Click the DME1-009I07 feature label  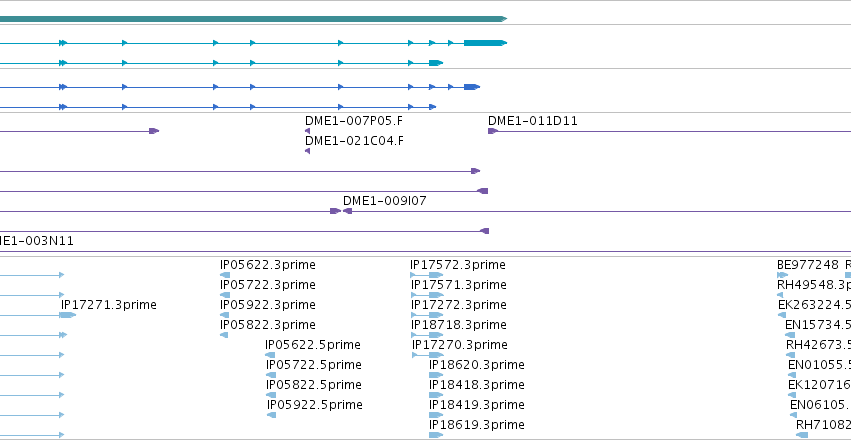[x=384, y=201]
